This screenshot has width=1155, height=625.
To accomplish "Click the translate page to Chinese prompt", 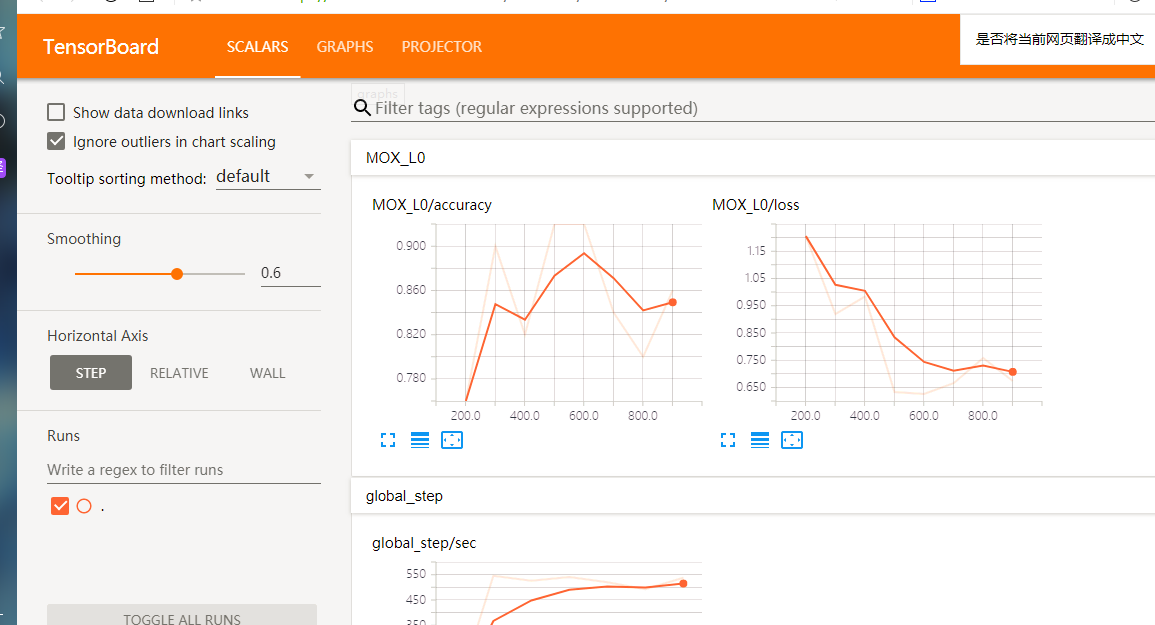I will (x=1059, y=39).
